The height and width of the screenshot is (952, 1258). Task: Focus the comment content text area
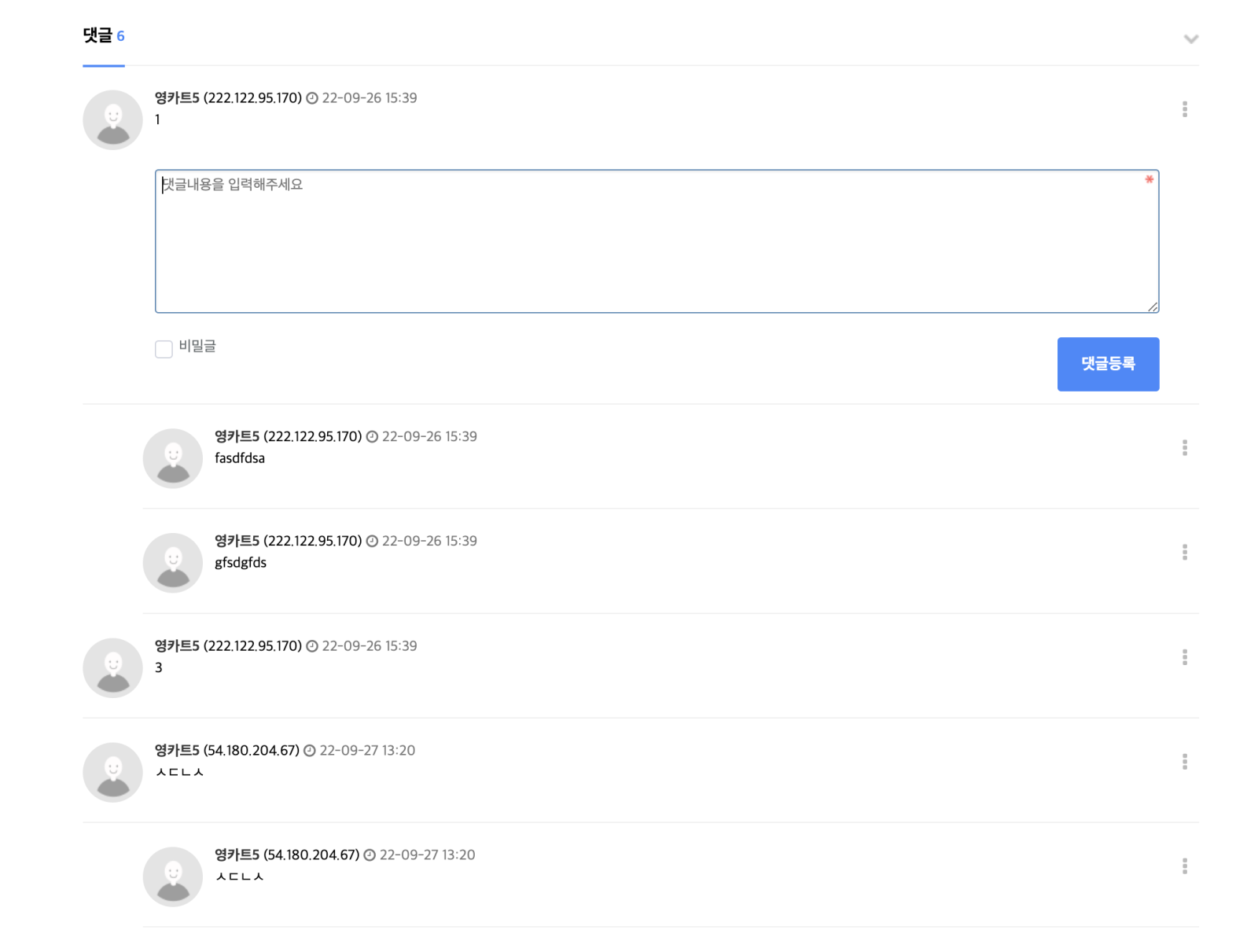657,241
